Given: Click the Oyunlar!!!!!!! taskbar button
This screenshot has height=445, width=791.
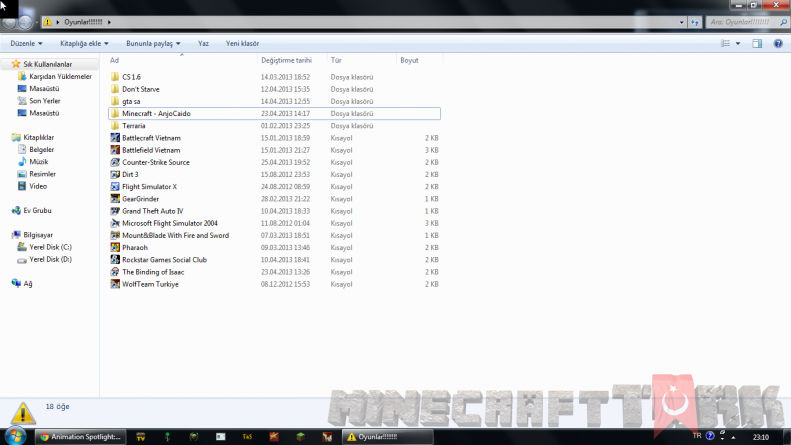Looking at the screenshot, I should tap(387, 436).
